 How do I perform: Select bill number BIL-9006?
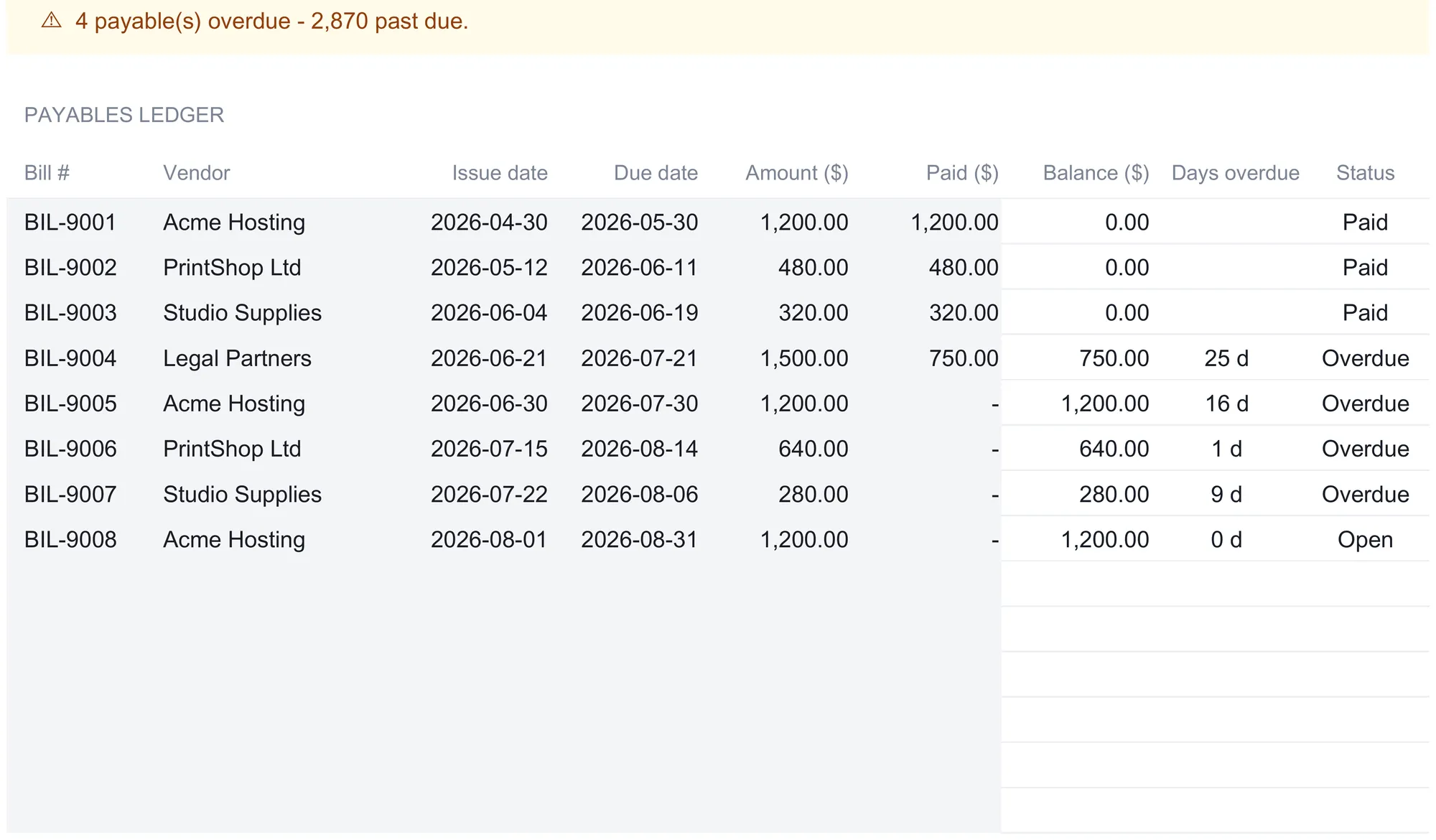[x=70, y=449]
